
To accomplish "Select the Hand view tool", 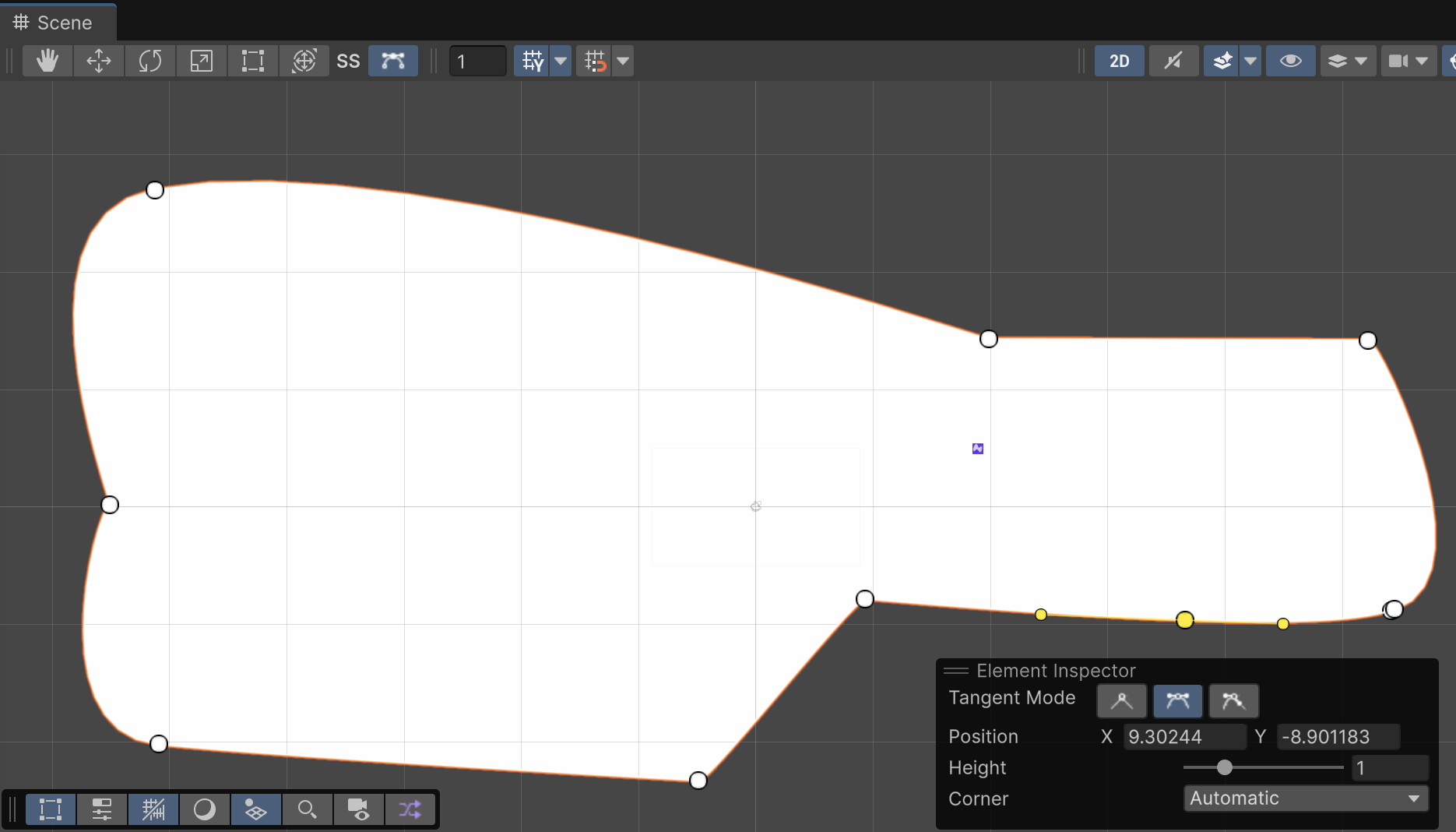I will click(x=47, y=61).
